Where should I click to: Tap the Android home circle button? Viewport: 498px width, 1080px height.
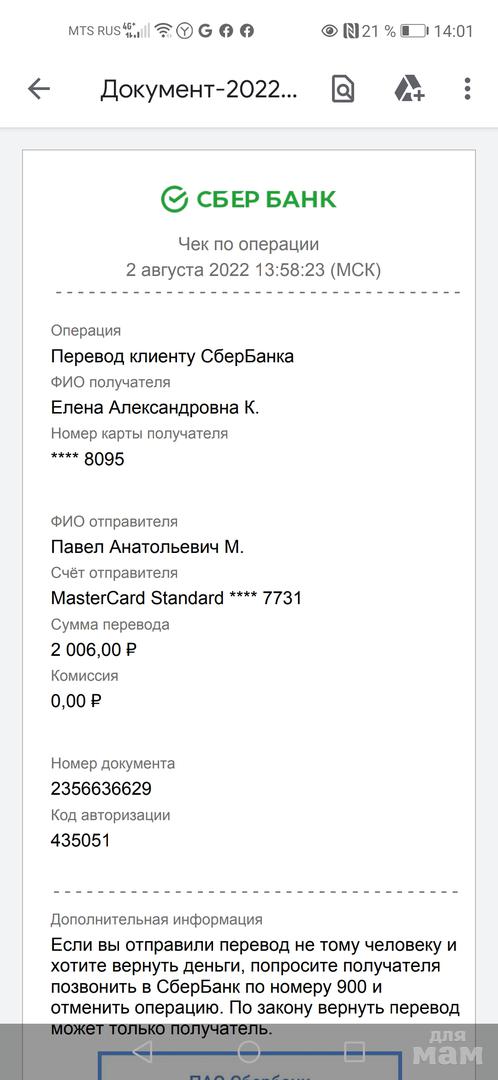[x=249, y=1051]
